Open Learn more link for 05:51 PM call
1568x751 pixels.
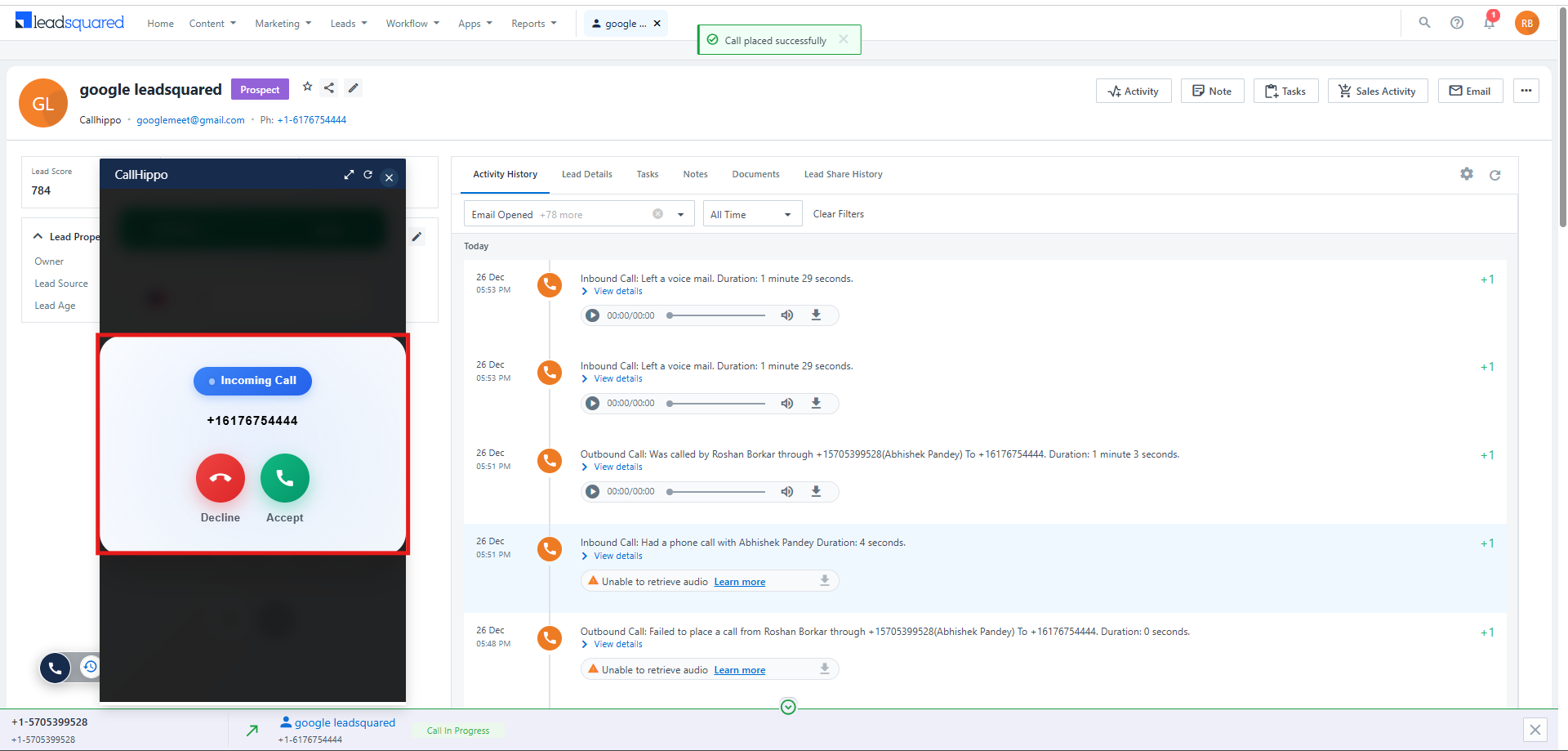coord(740,582)
